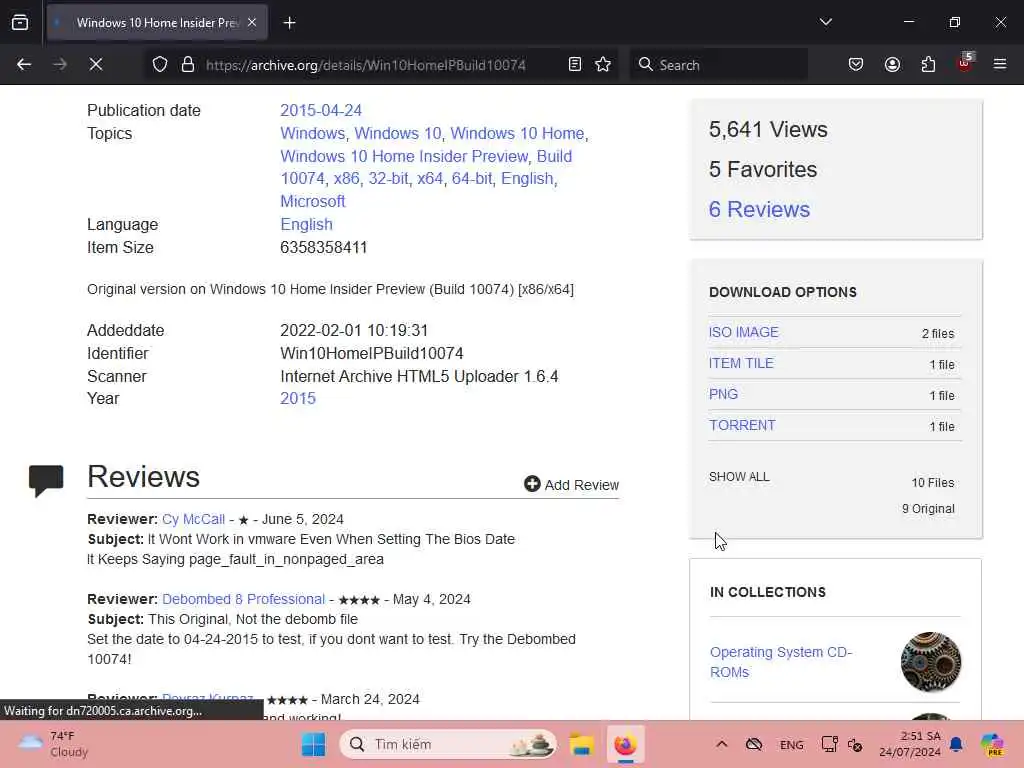Click SHOW ALL download files
Image resolution: width=1024 pixels, height=768 pixels.
(x=739, y=477)
